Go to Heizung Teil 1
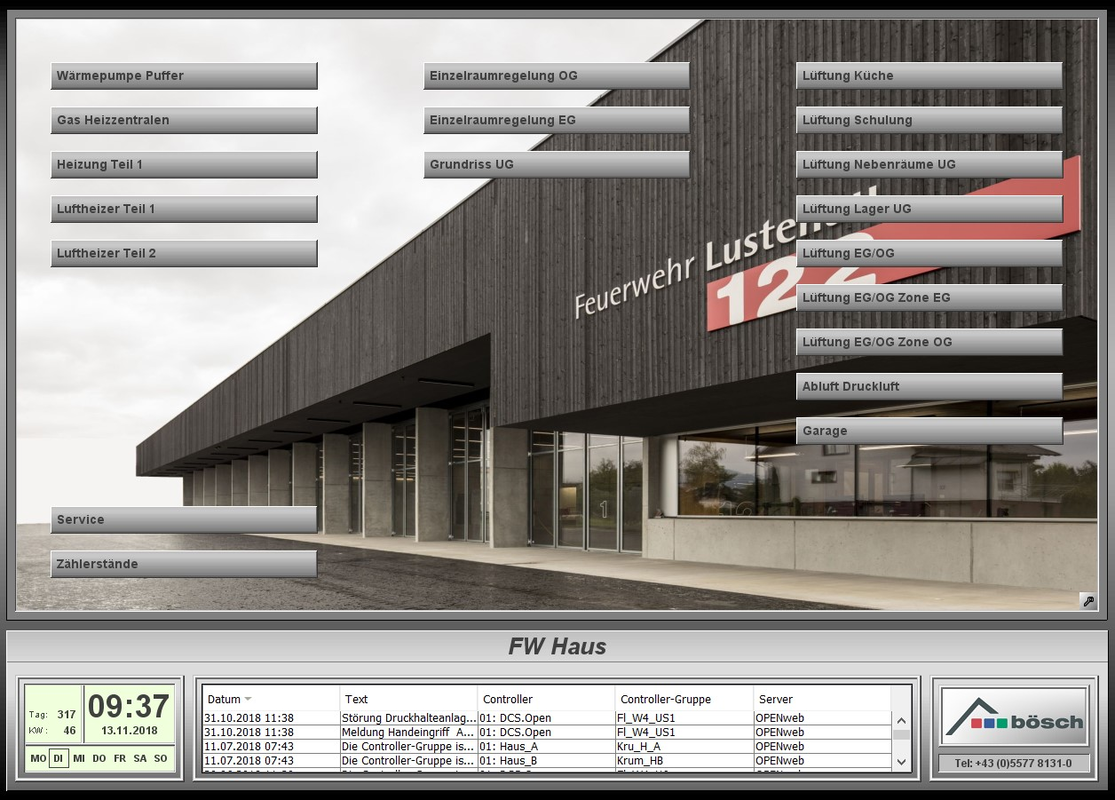Viewport: 1115px width, 800px height. coord(184,165)
